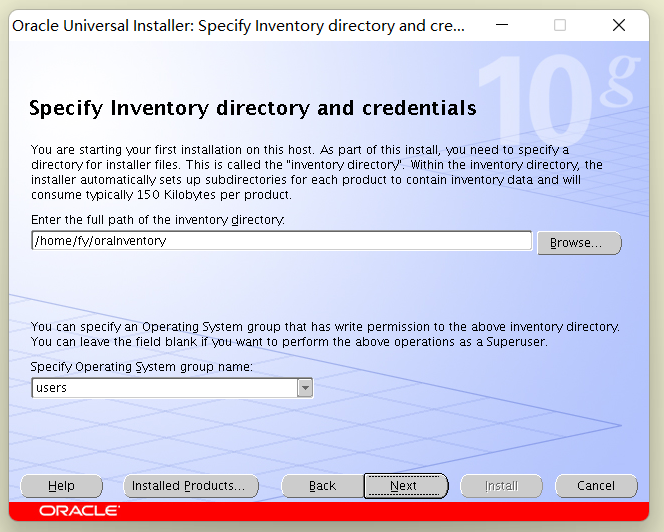Viewport: 664px width, 532px height.
Task: Open the Help dialog
Action: [61, 486]
